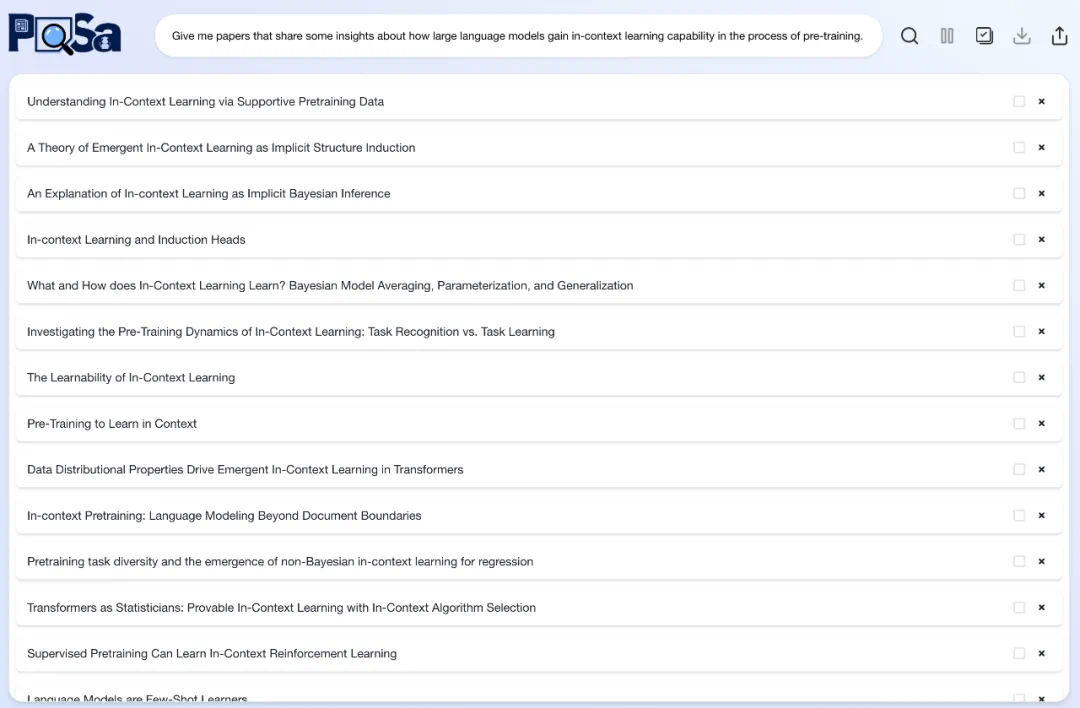Check box for Understanding In-Context Learning via Supportive Pretraining Data
This screenshot has height=708, width=1080.
coord(1019,101)
